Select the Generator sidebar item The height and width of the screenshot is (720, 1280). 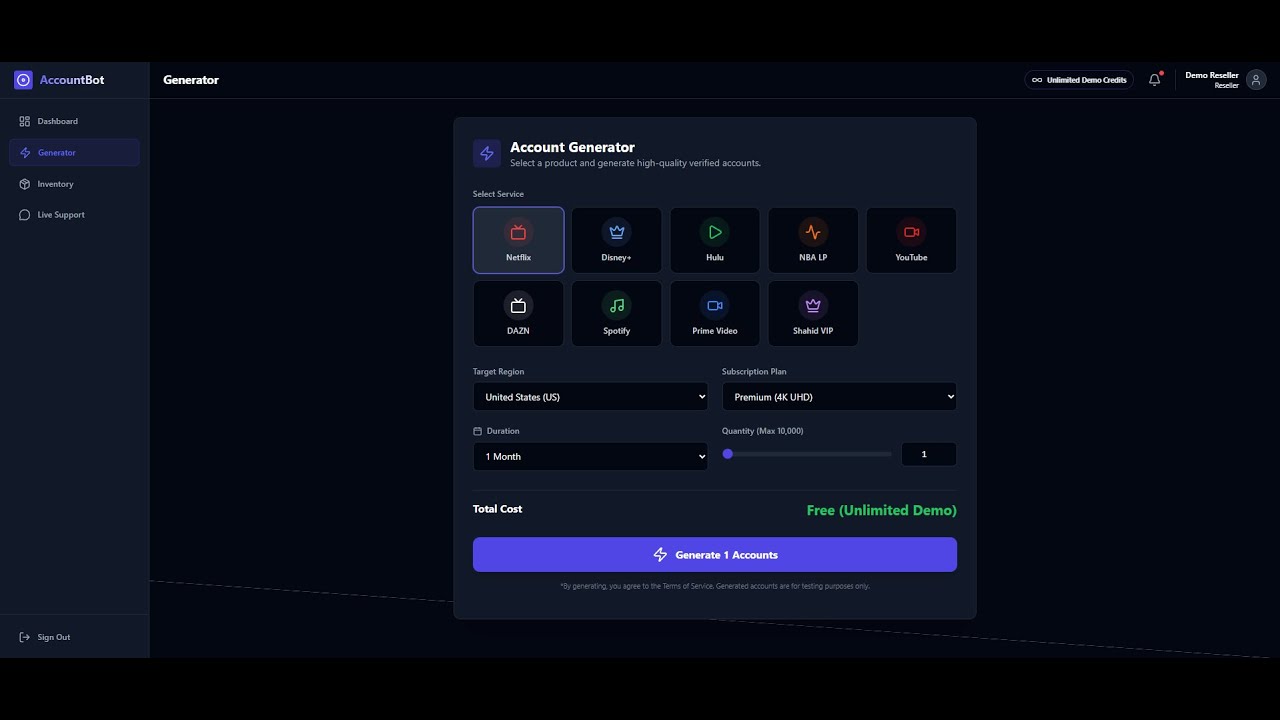pos(74,152)
